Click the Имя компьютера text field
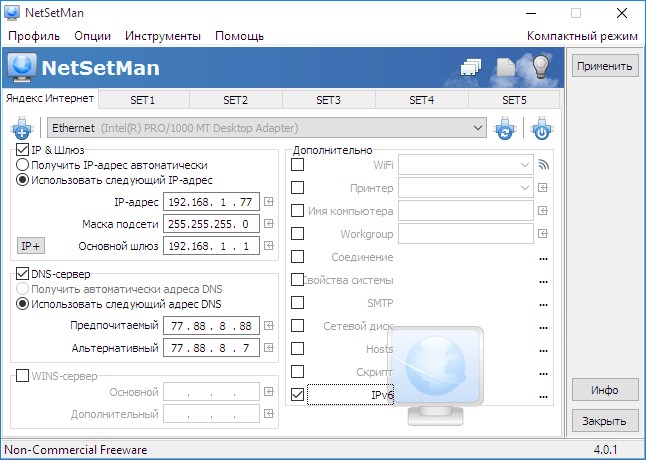 coord(466,211)
